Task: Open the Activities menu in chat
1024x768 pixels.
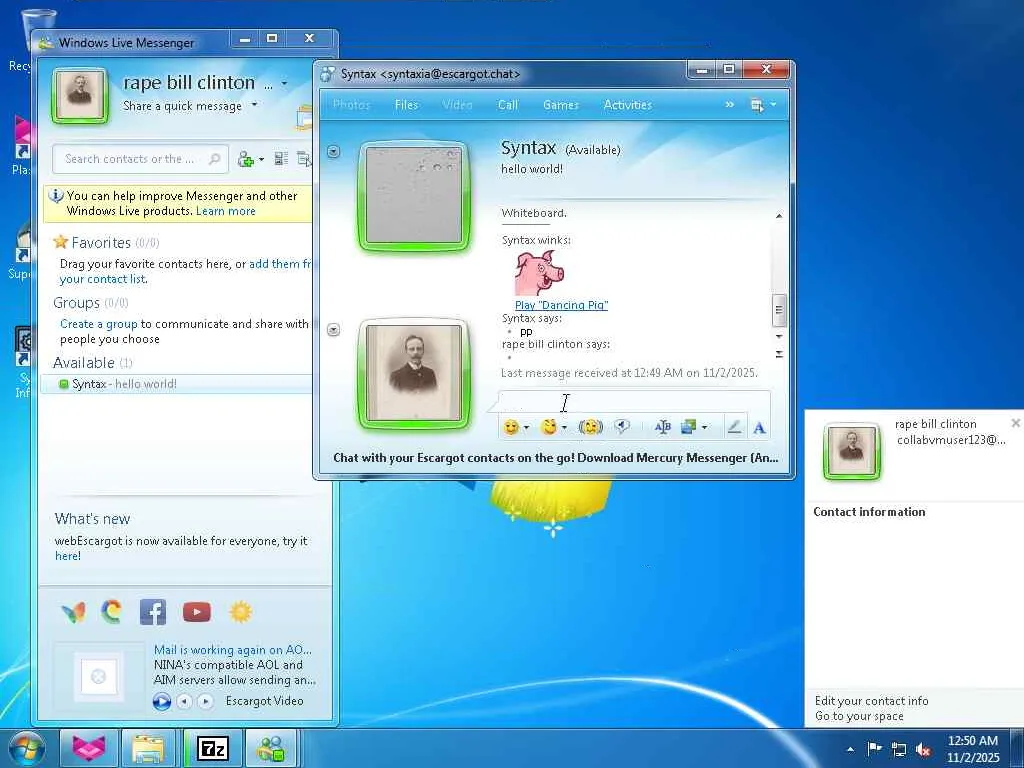Action: [628, 104]
